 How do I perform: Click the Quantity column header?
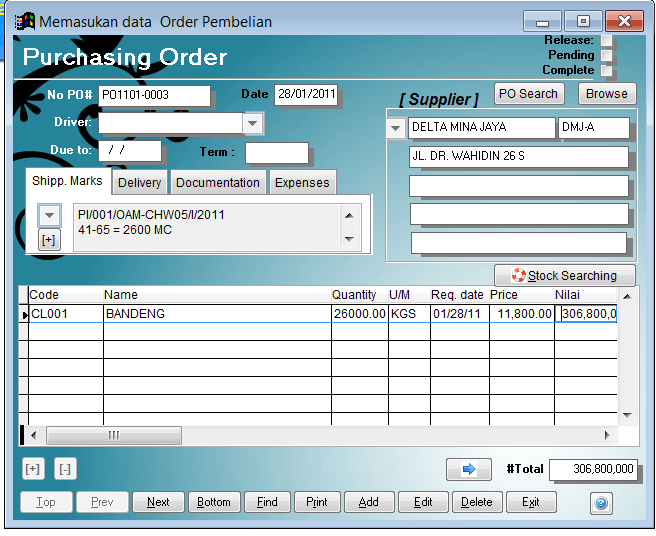(360, 295)
